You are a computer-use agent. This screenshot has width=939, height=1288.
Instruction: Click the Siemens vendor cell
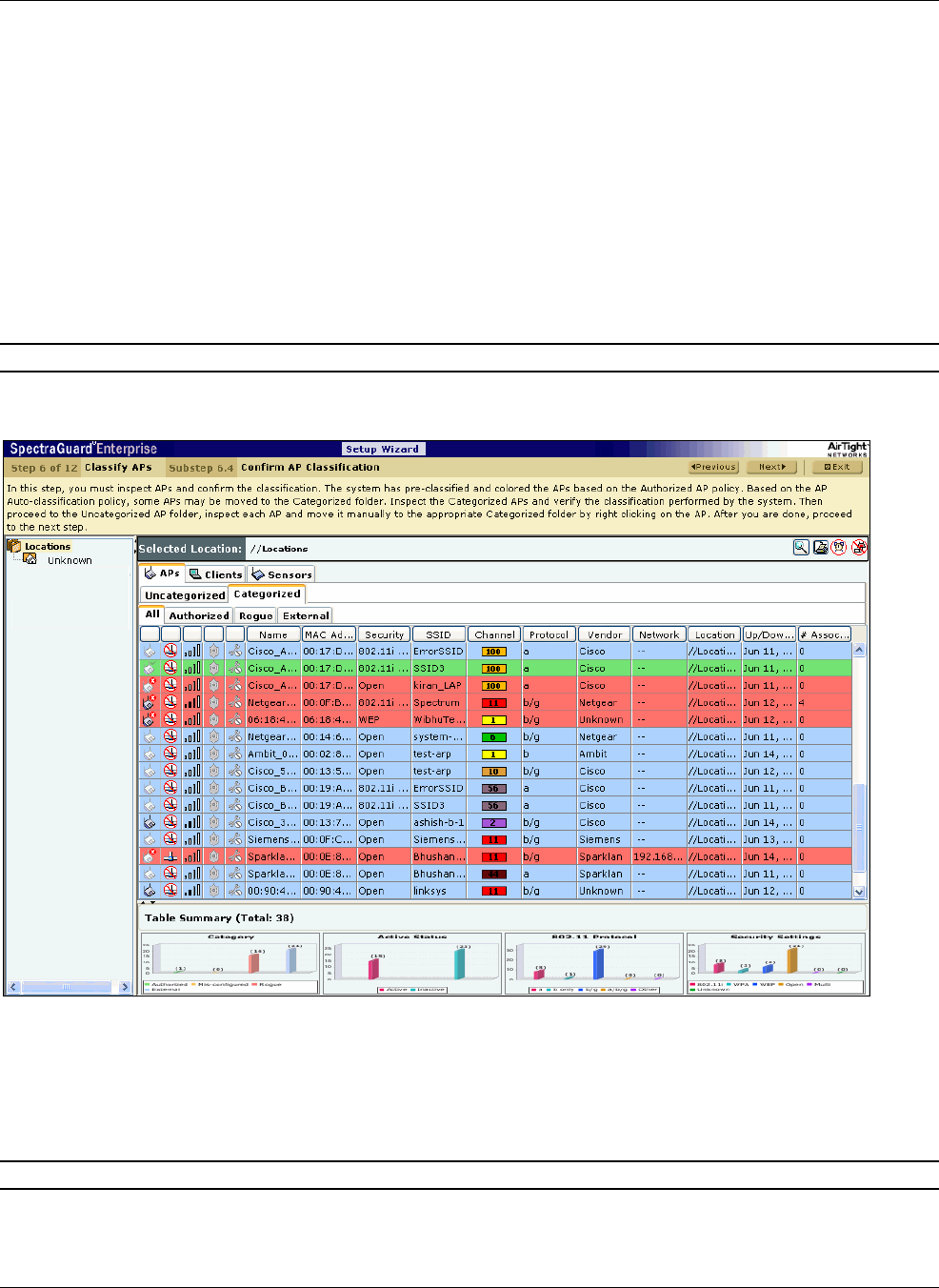[x=604, y=839]
